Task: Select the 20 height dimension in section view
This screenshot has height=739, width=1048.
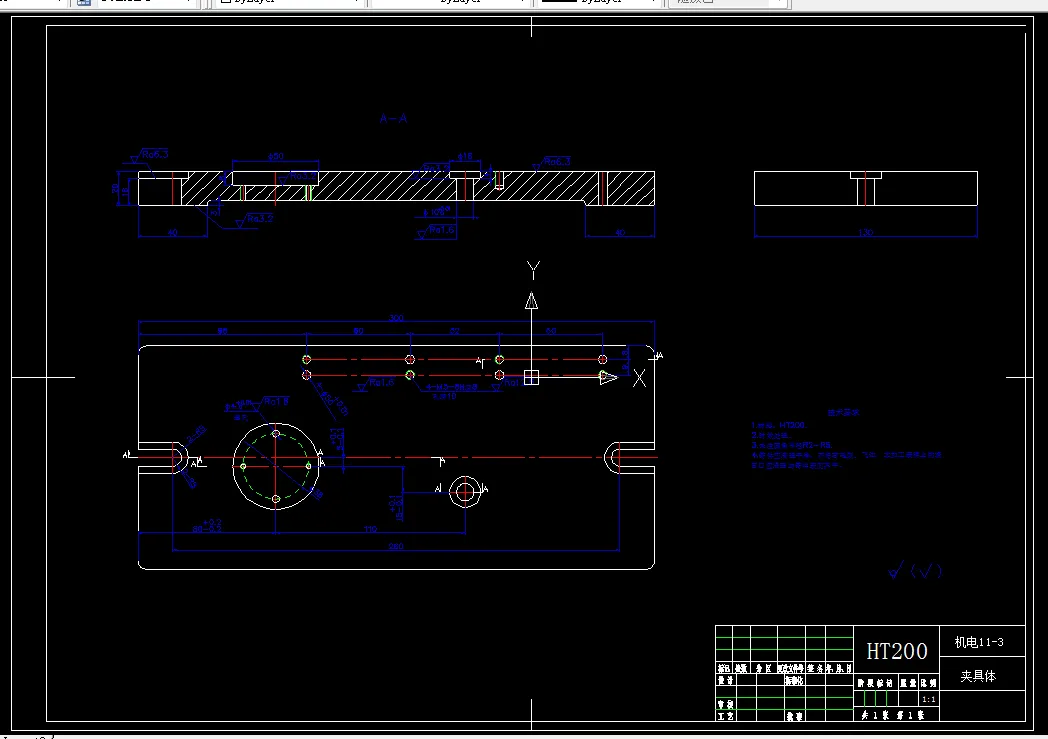Action: [x=116, y=188]
